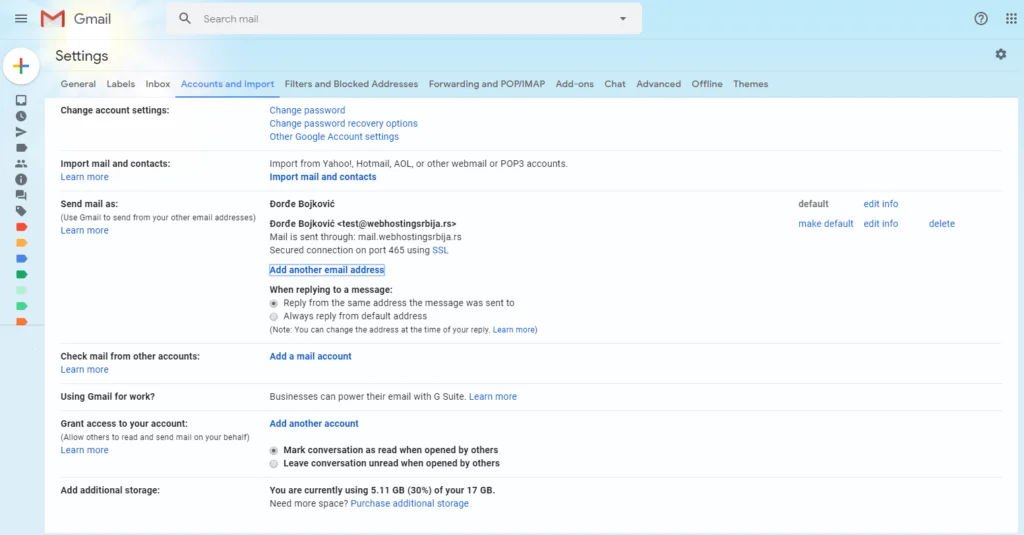Choose 'Leave conversation unread' radio option
Viewport: 1024px width, 535px height.
pyautogui.click(x=274, y=463)
